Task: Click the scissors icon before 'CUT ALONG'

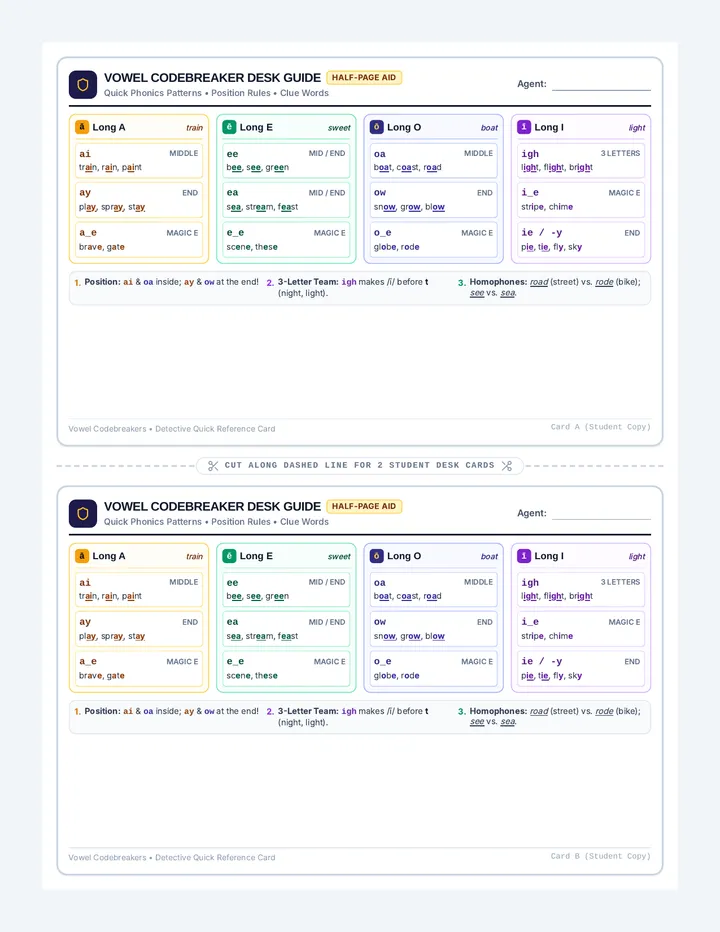Action: (x=213, y=465)
